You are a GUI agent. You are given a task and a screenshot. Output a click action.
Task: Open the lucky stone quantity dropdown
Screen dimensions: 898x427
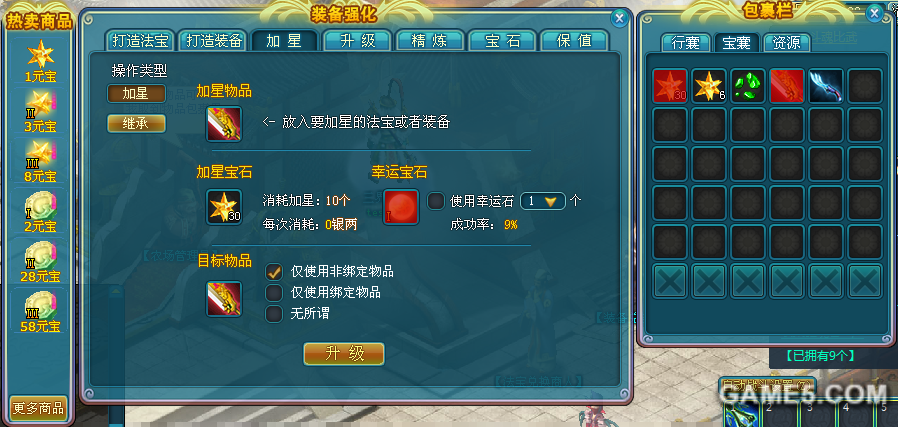pyautogui.click(x=542, y=201)
